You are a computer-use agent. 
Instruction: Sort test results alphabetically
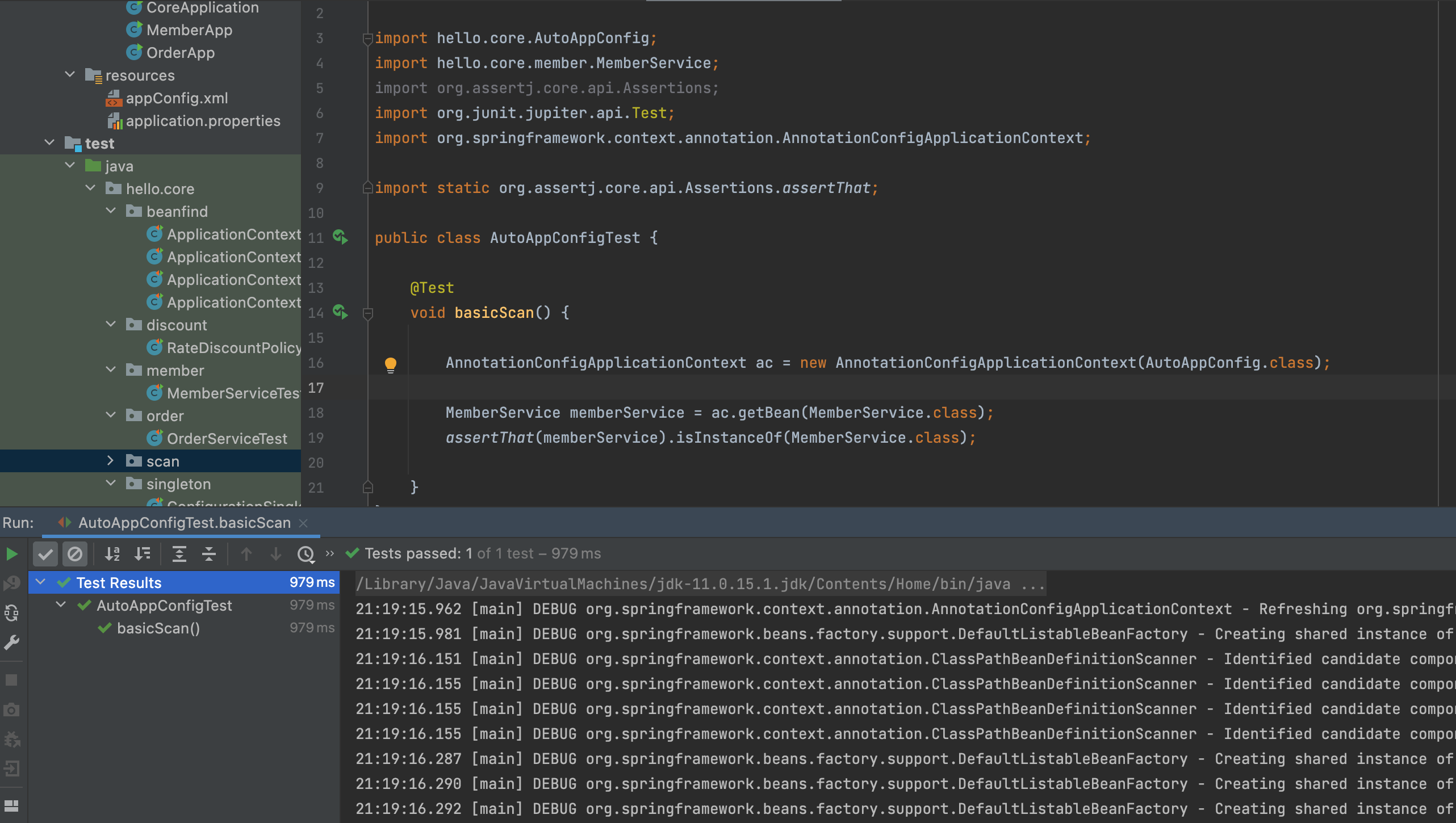[x=112, y=554]
